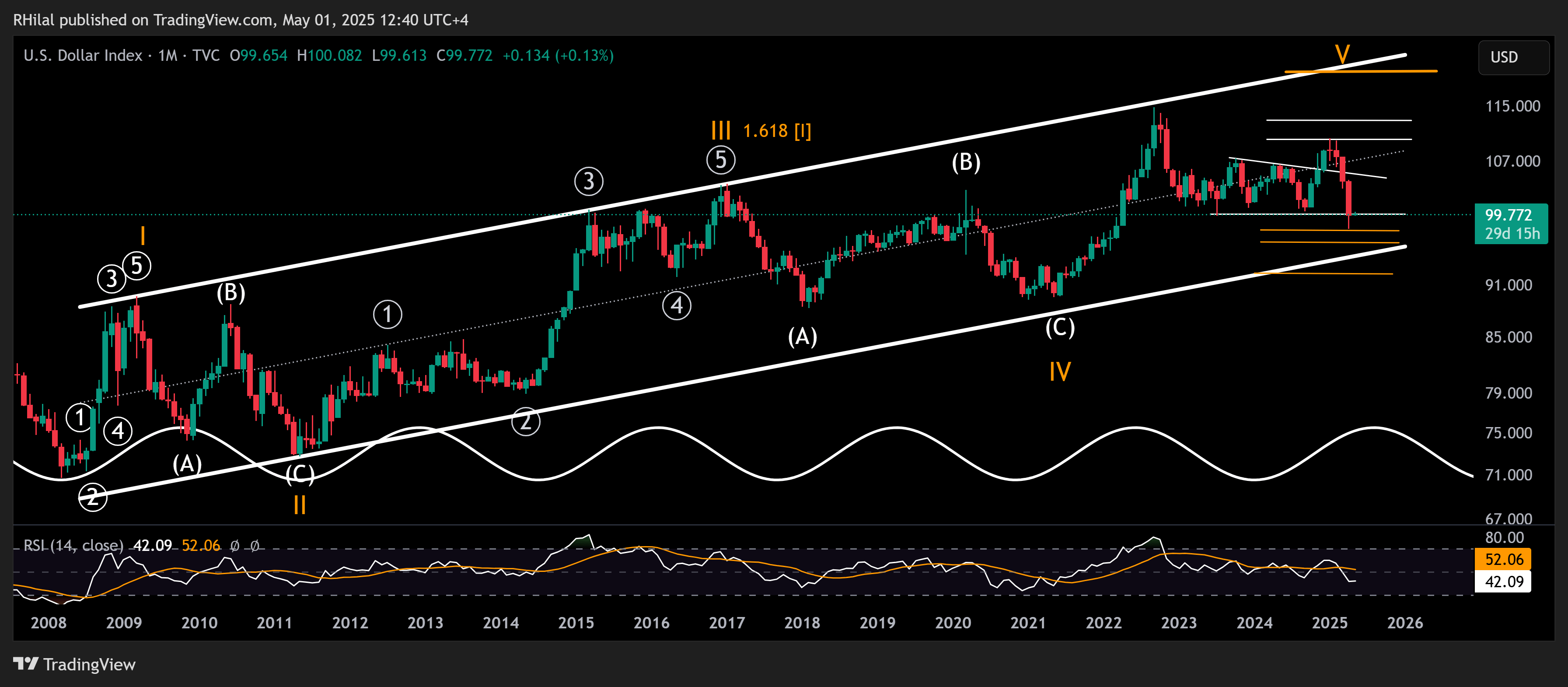Image resolution: width=1568 pixels, height=687 pixels.
Task: Click the orange 52.06 tag on RSI axis
Action: click(1503, 559)
